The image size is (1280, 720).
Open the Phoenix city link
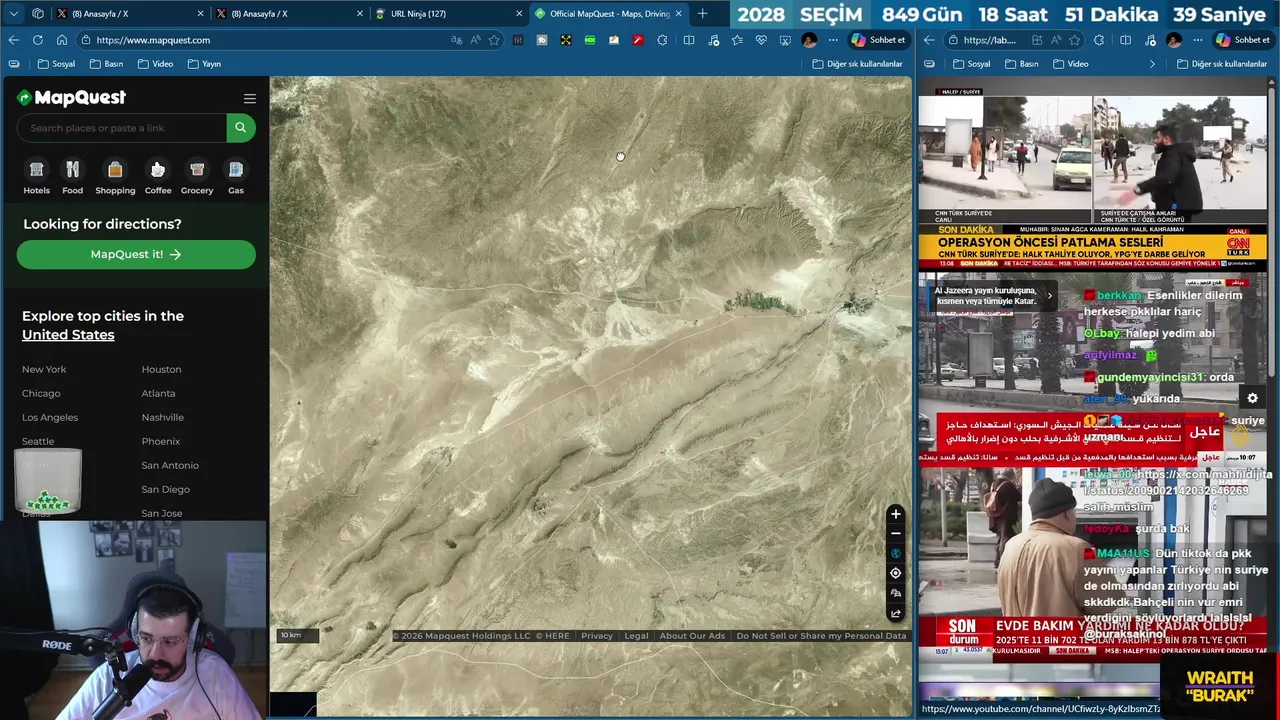[160, 441]
